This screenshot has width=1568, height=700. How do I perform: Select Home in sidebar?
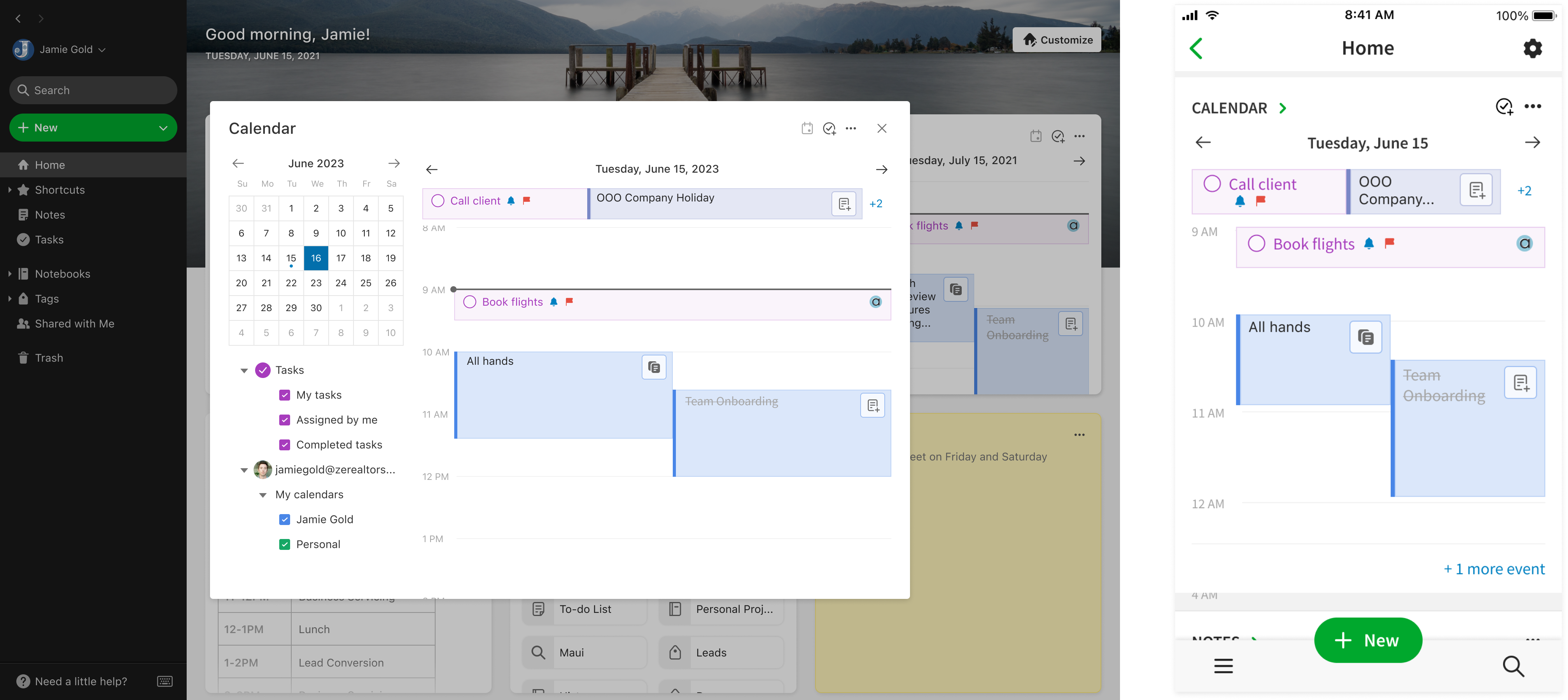click(x=93, y=165)
